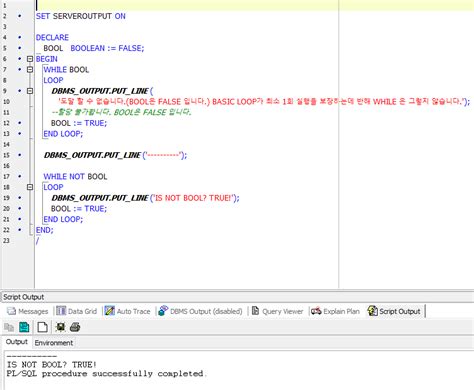The width and height of the screenshot is (474, 390).
Task: Click END; on line 22
Action: pos(45,230)
